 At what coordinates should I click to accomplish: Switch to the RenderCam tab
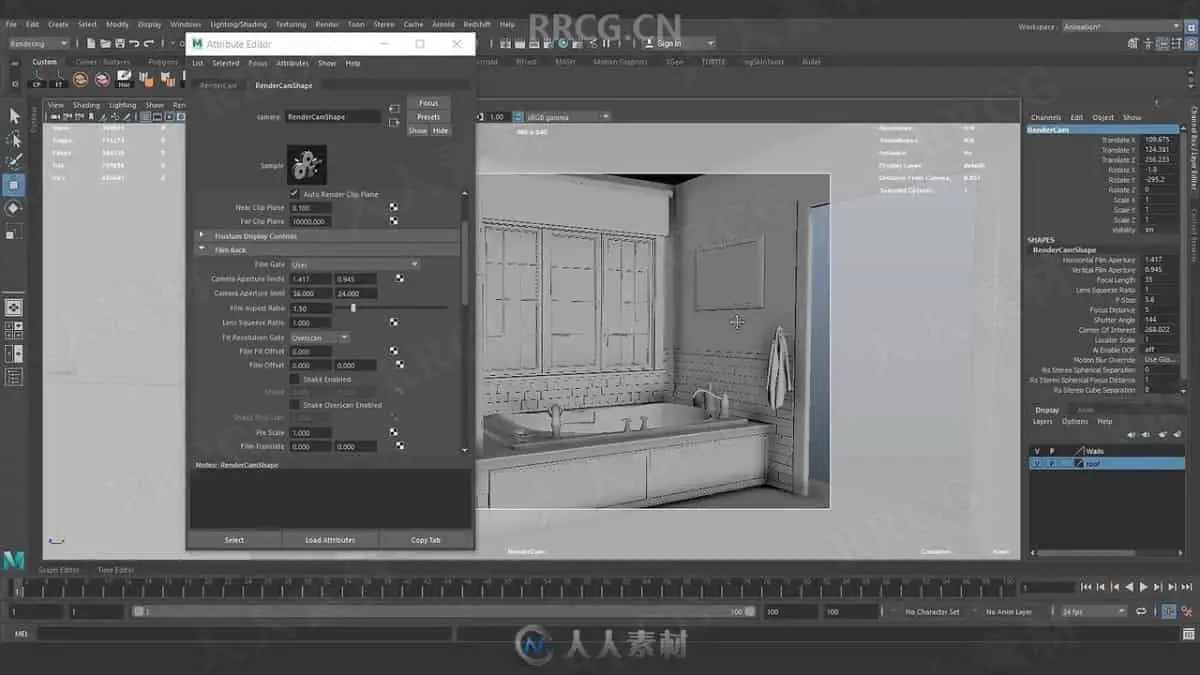click(x=218, y=86)
